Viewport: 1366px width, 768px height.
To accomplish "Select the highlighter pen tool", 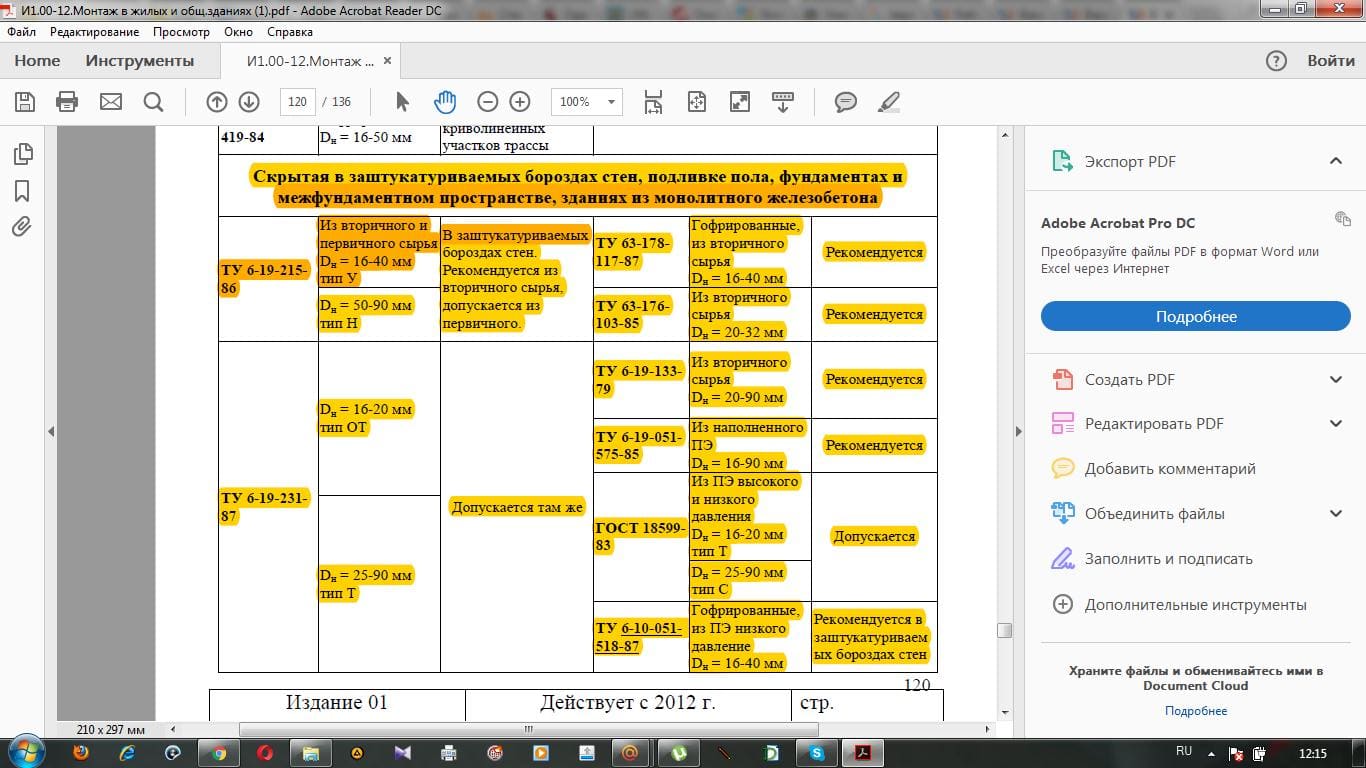I will coord(887,102).
